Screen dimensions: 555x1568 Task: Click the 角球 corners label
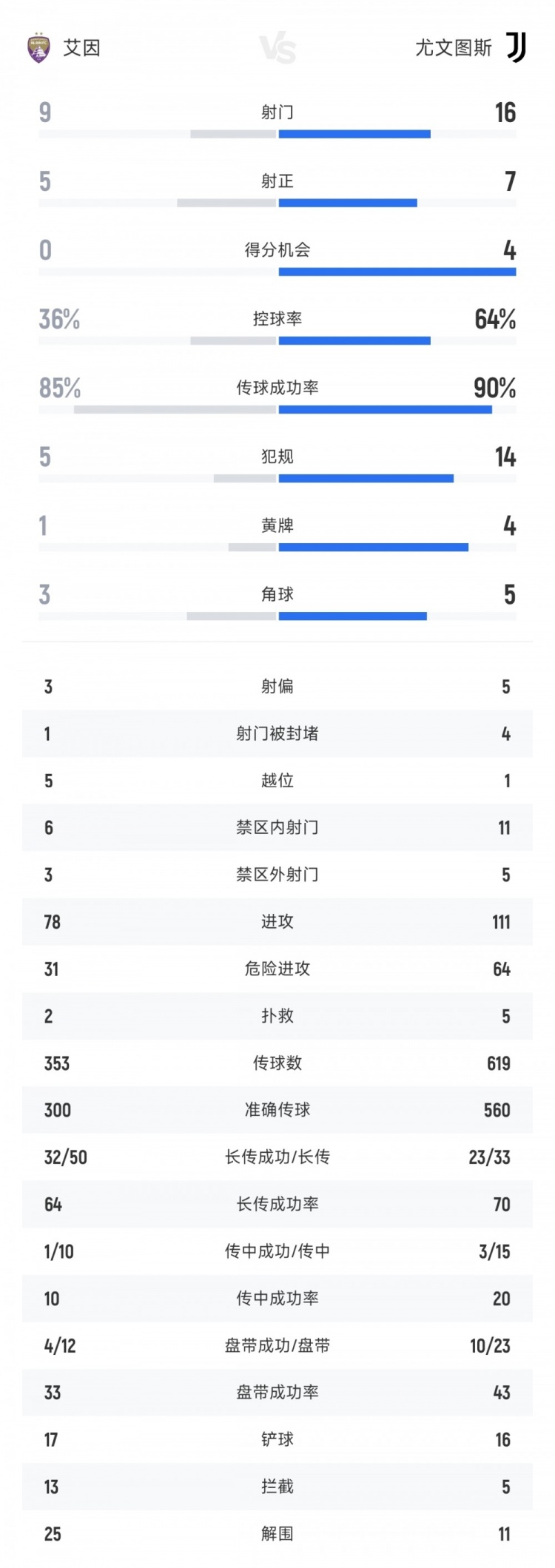pyautogui.click(x=277, y=594)
